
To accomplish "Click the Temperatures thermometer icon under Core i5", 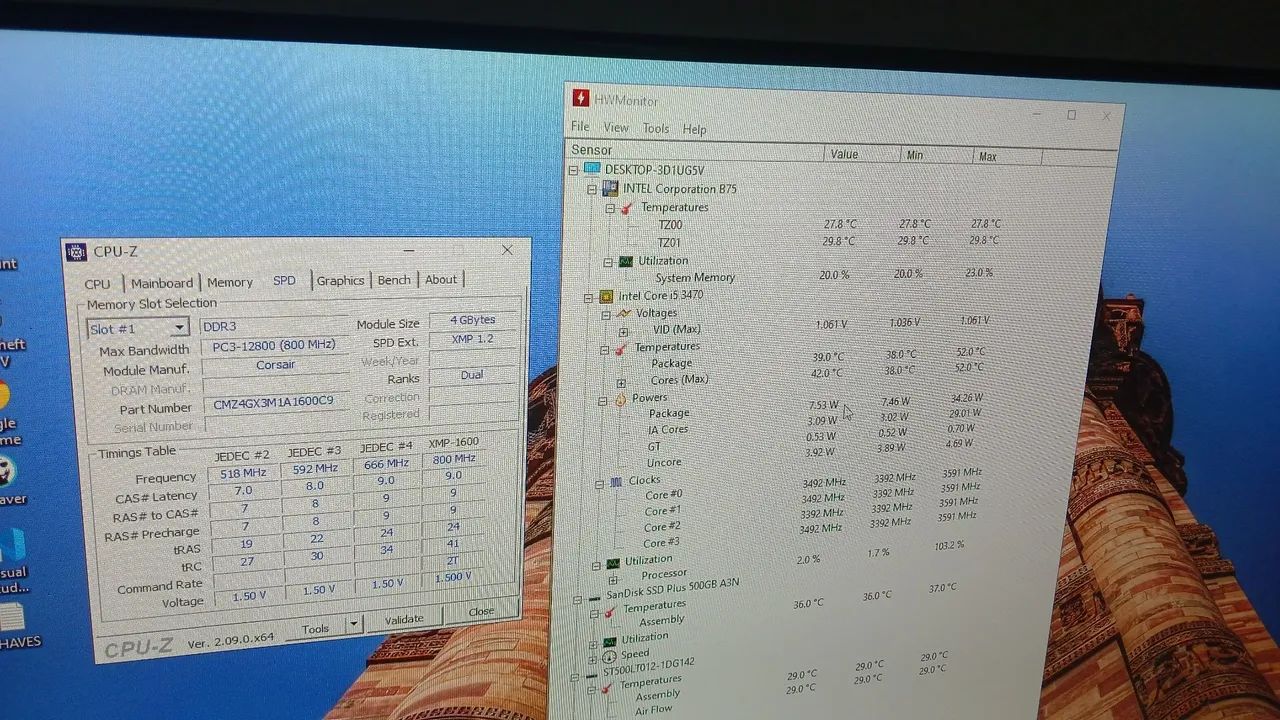I will [621, 348].
